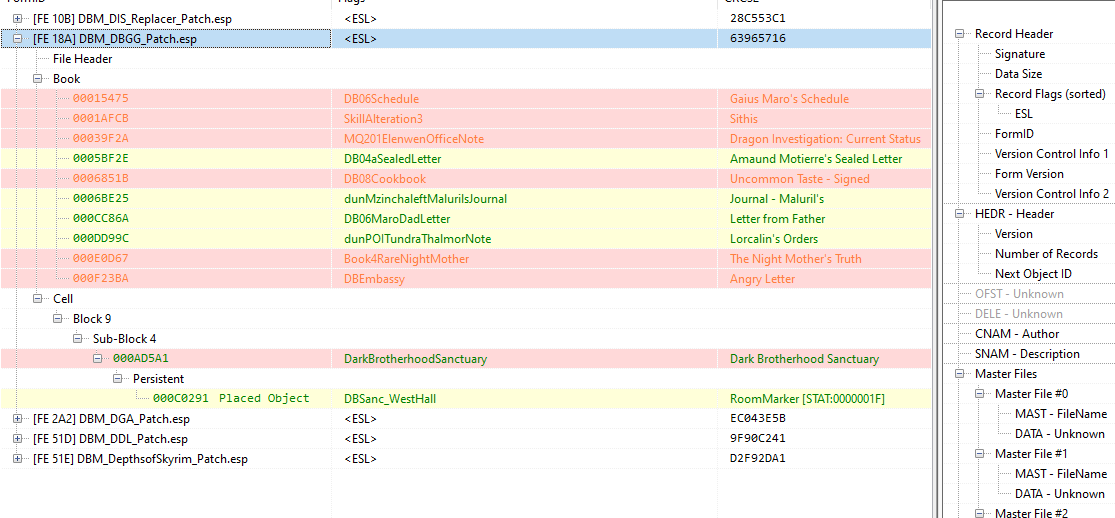The height and width of the screenshot is (518, 1115).
Task: Click DBM_DIS_Replacer_Patch.esp file name
Action: 132,18
